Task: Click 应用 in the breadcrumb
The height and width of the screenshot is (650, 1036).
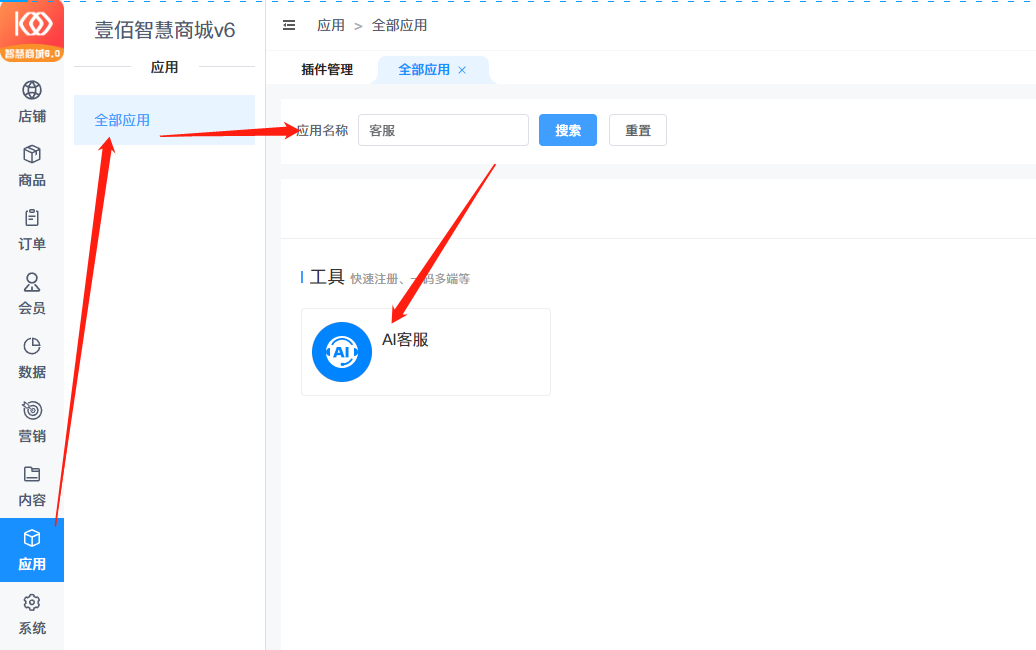Action: [x=331, y=25]
